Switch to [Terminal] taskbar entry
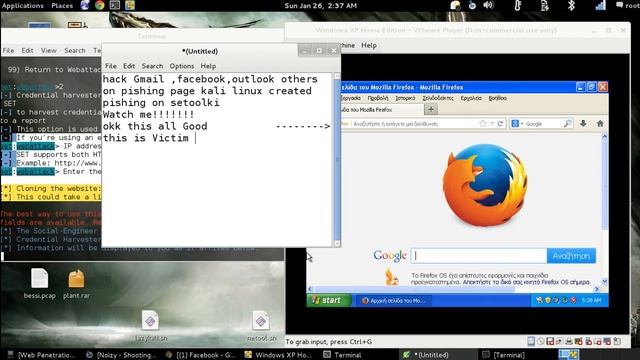 pos(504,355)
